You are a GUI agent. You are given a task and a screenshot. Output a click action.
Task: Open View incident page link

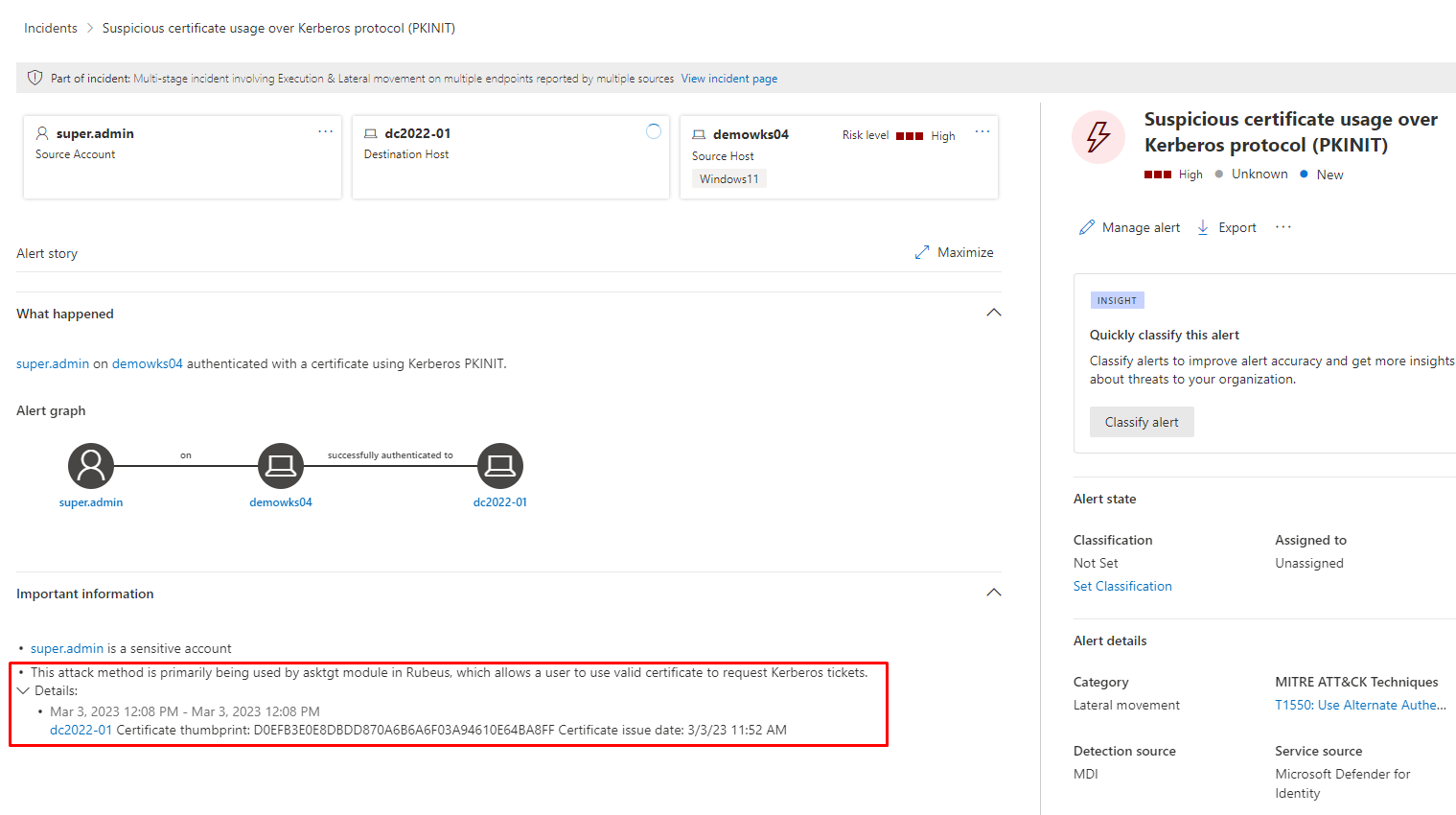tap(728, 80)
